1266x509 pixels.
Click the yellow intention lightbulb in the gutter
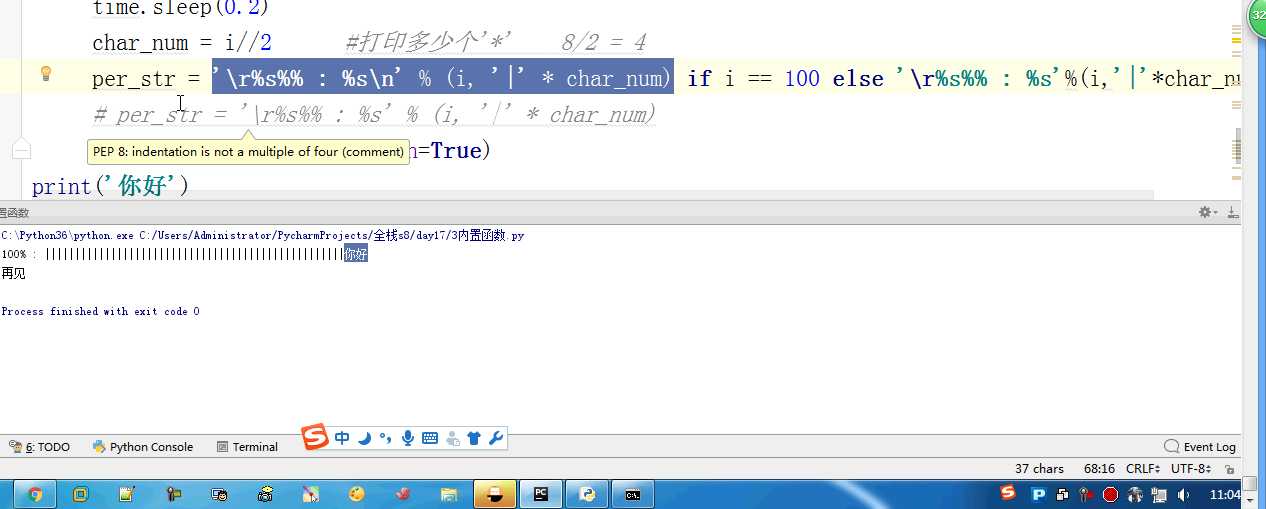click(45, 74)
